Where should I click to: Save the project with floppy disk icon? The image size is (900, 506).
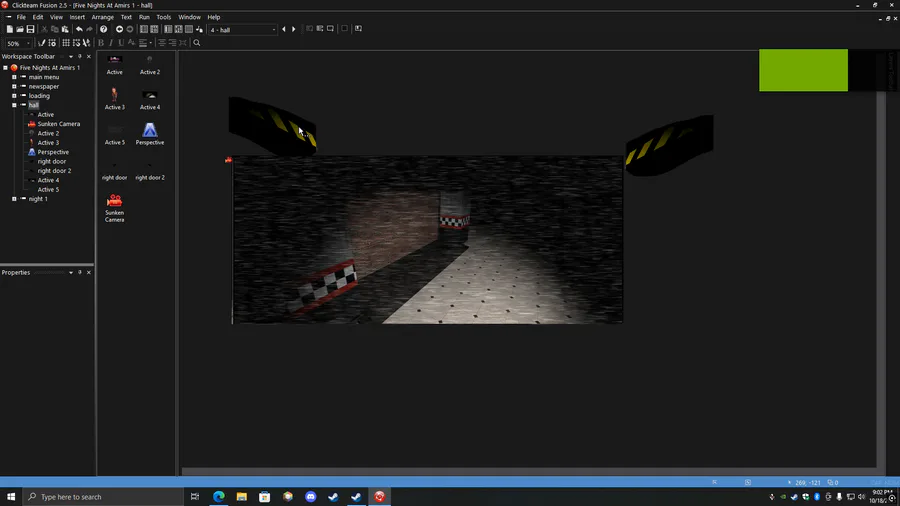(30, 29)
